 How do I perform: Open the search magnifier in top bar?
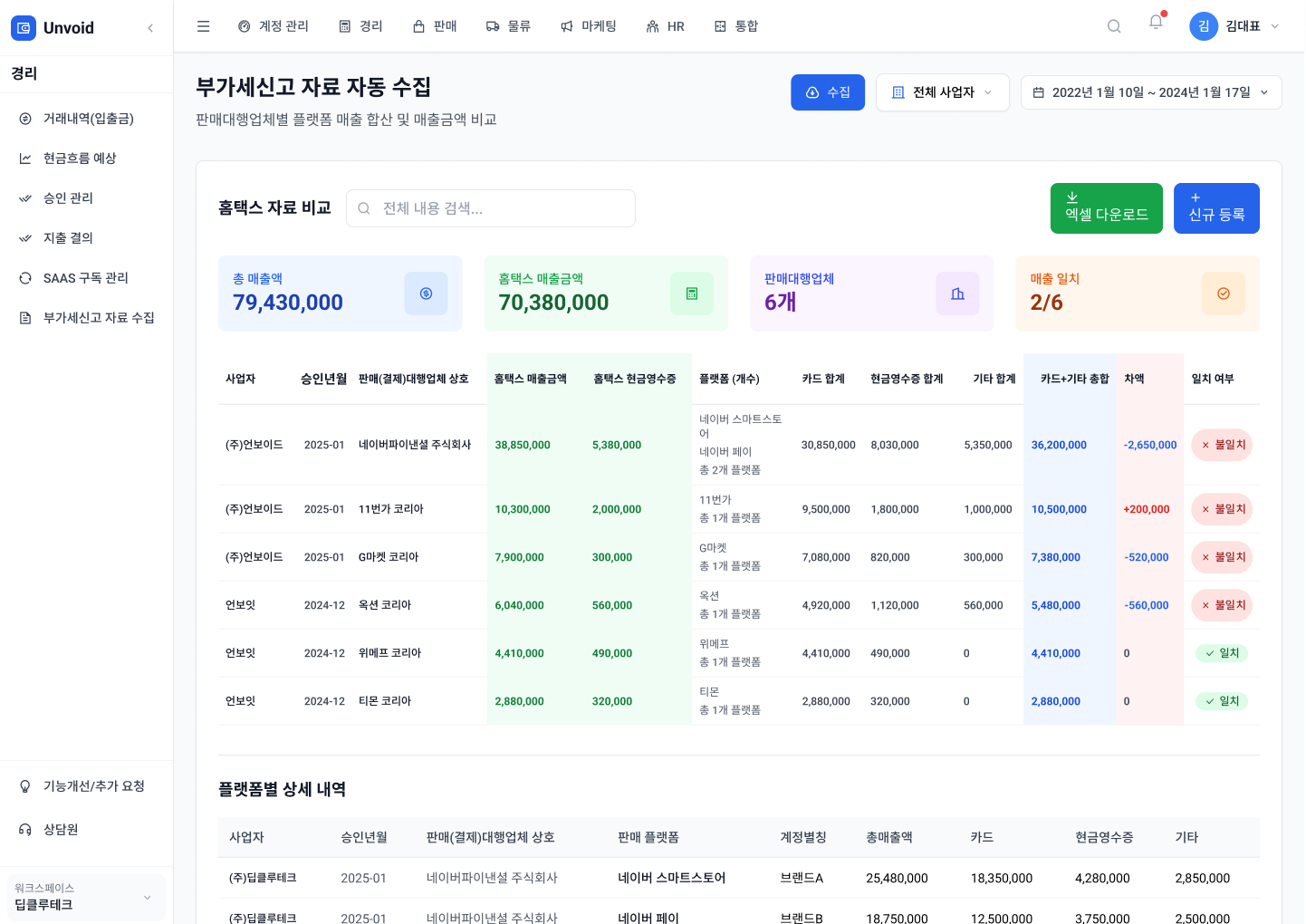pyautogui.click(x=1114, y=26)
